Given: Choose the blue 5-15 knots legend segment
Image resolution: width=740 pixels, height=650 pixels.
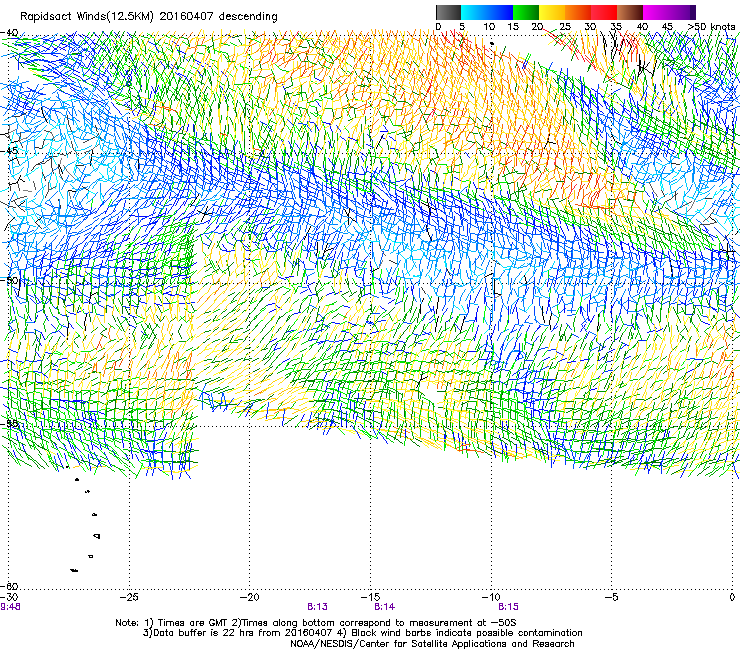Looking at the screenshot, I should (x=487, y=12).
